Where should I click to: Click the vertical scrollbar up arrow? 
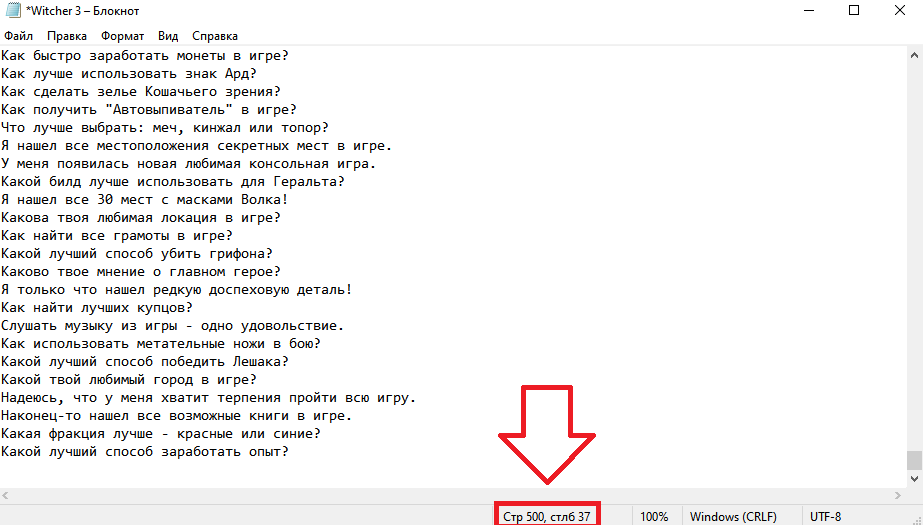pos(914,55)
